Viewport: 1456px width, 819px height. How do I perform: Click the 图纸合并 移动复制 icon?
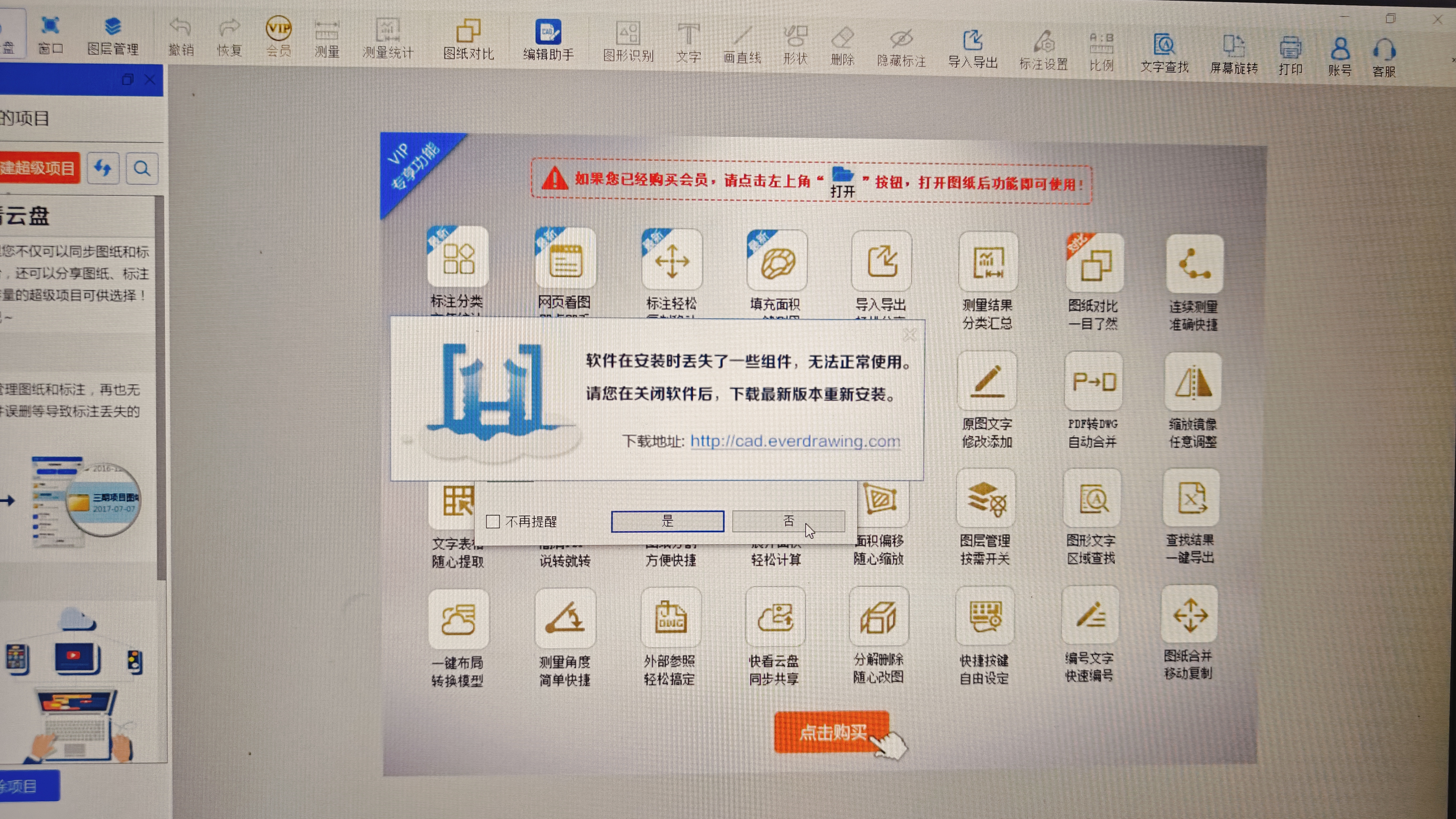(x=1189, y=614)
